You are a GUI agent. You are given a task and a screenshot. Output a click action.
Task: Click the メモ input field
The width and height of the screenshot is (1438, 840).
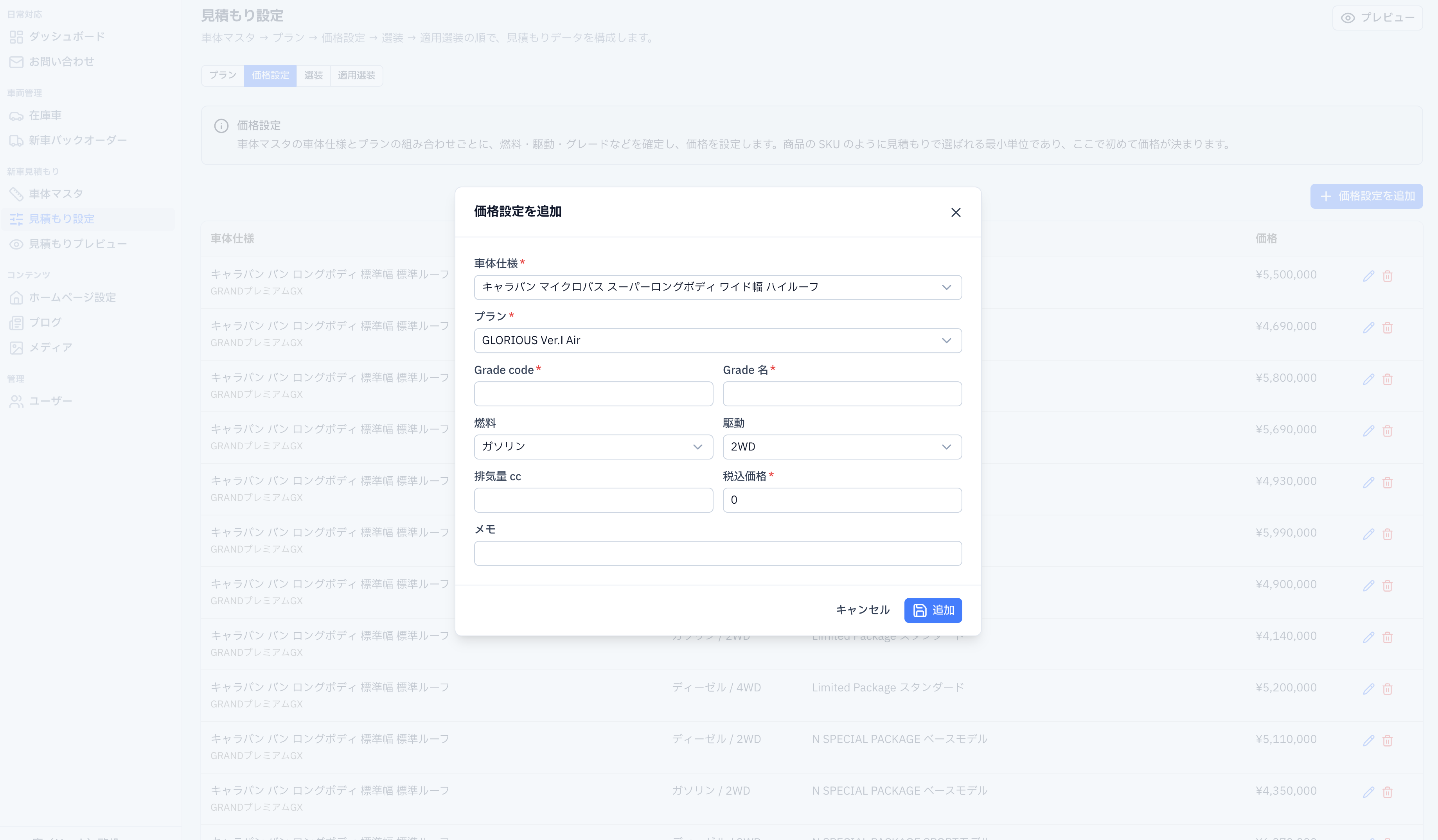click(x=718, y=553)
